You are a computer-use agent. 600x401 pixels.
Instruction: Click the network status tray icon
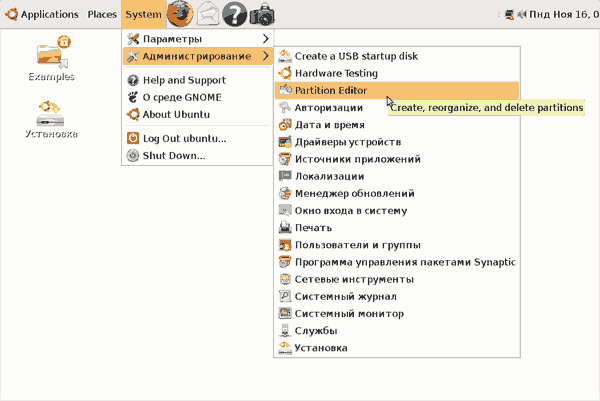coord(509,15)
